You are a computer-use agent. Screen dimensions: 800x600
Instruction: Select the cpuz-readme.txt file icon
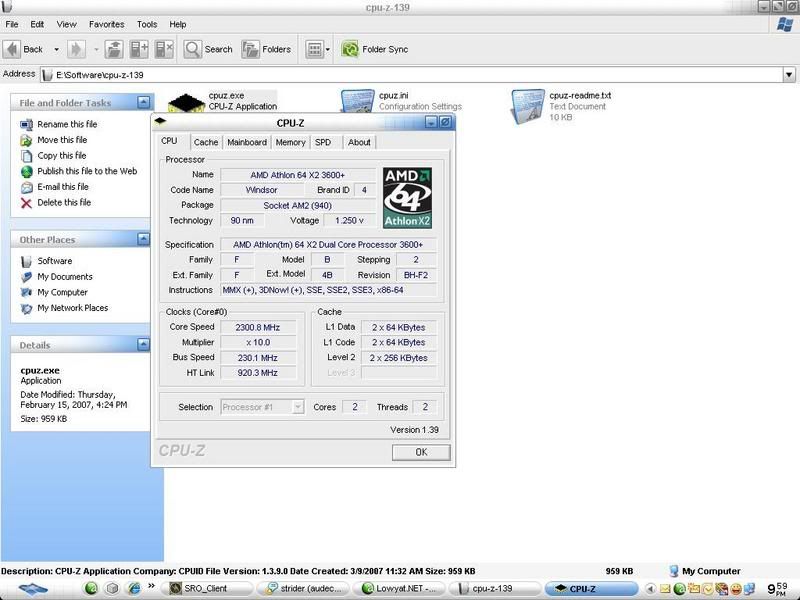pyautogui.click(x=527, y=103)
